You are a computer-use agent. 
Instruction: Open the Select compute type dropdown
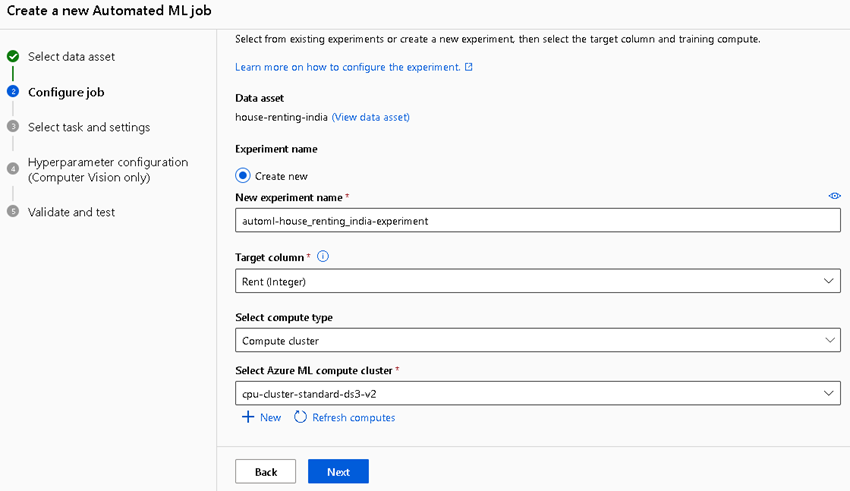[538, 340]
